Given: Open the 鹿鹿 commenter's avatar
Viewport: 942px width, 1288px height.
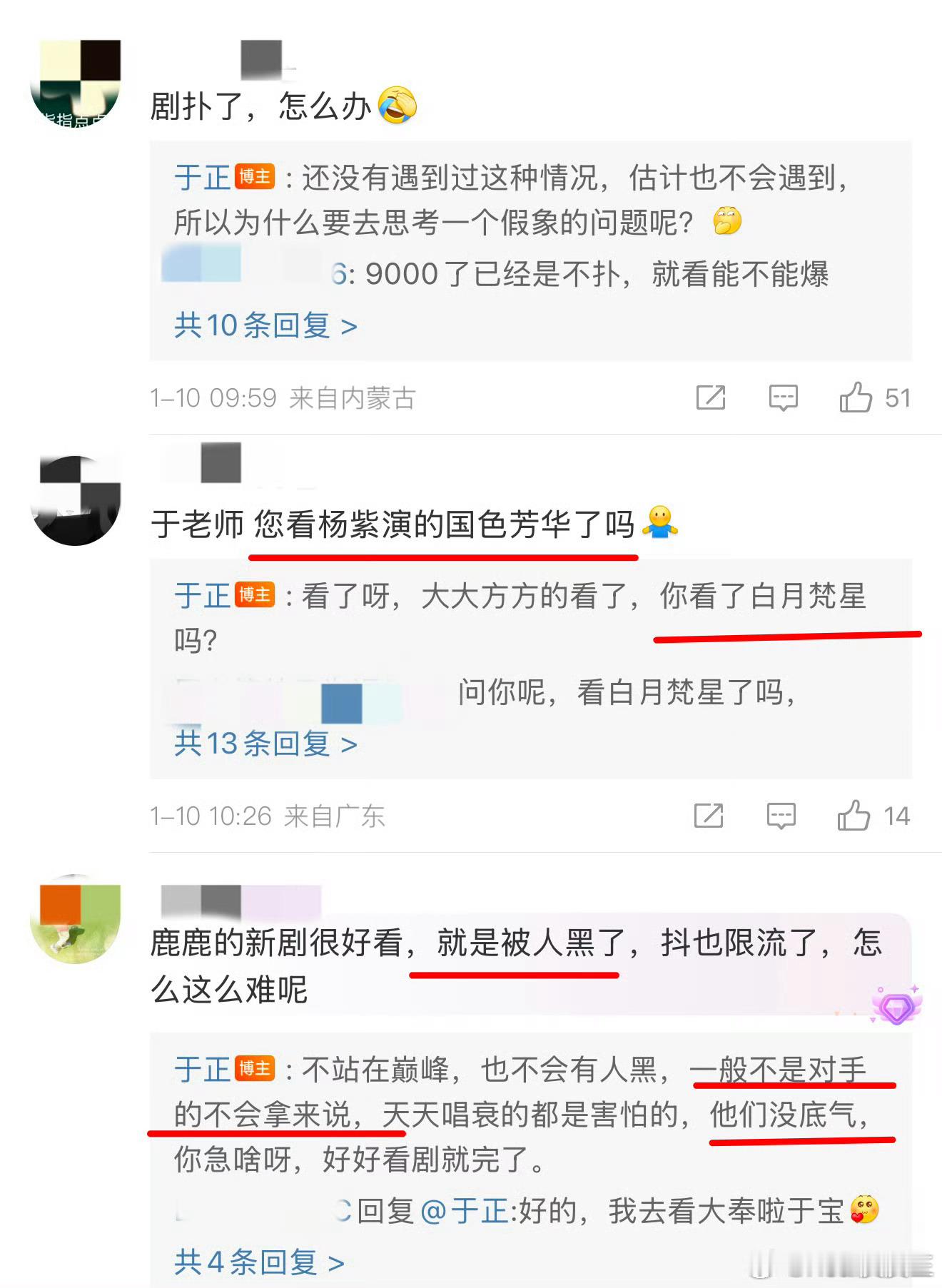Looking at the screenshot, I should [76, 919].
